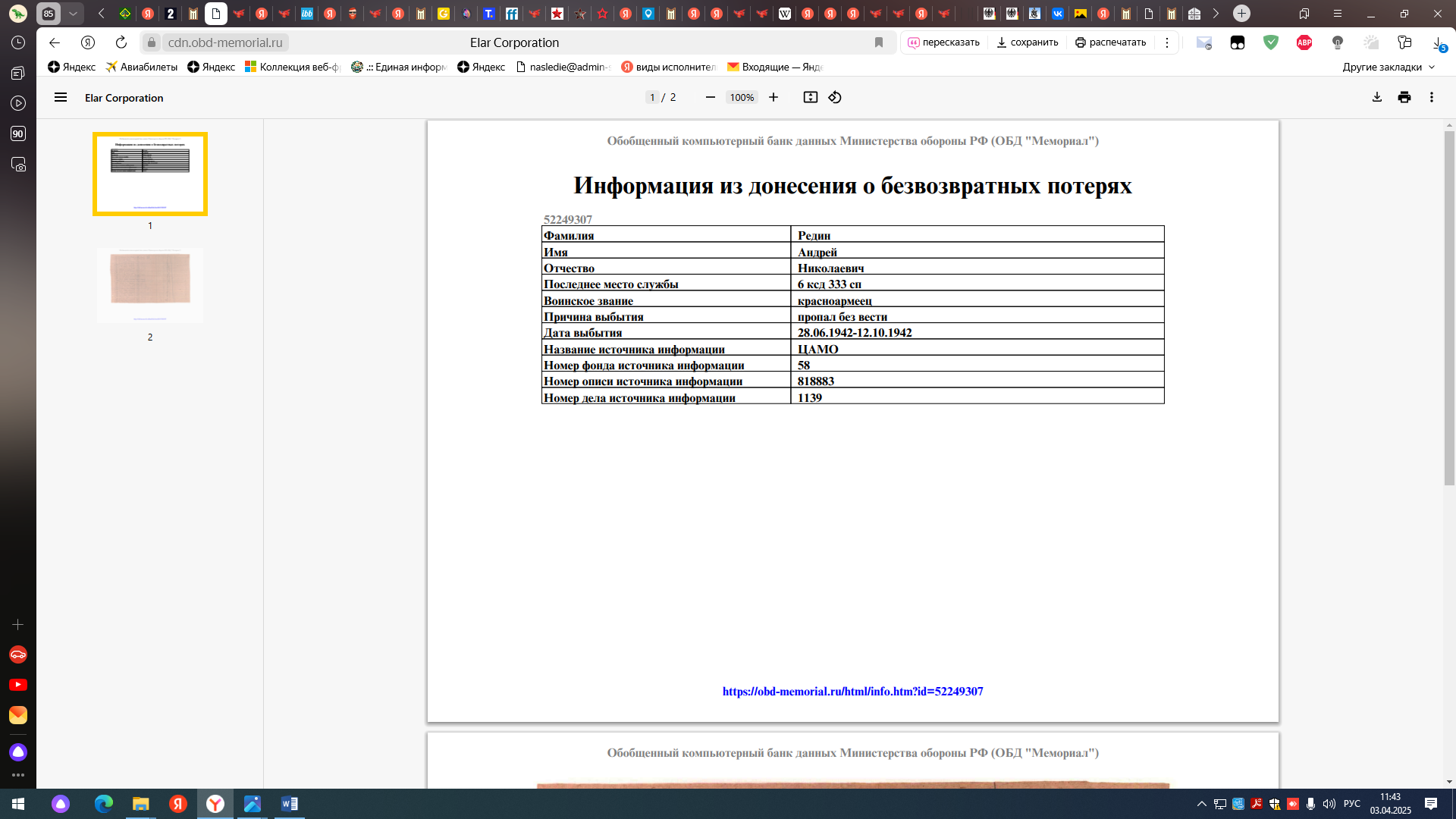The width and height of the screenshot is (1456, 819).
Task: Download the PDF from viewer toolbar
Action: click(x=1377, y=97)
